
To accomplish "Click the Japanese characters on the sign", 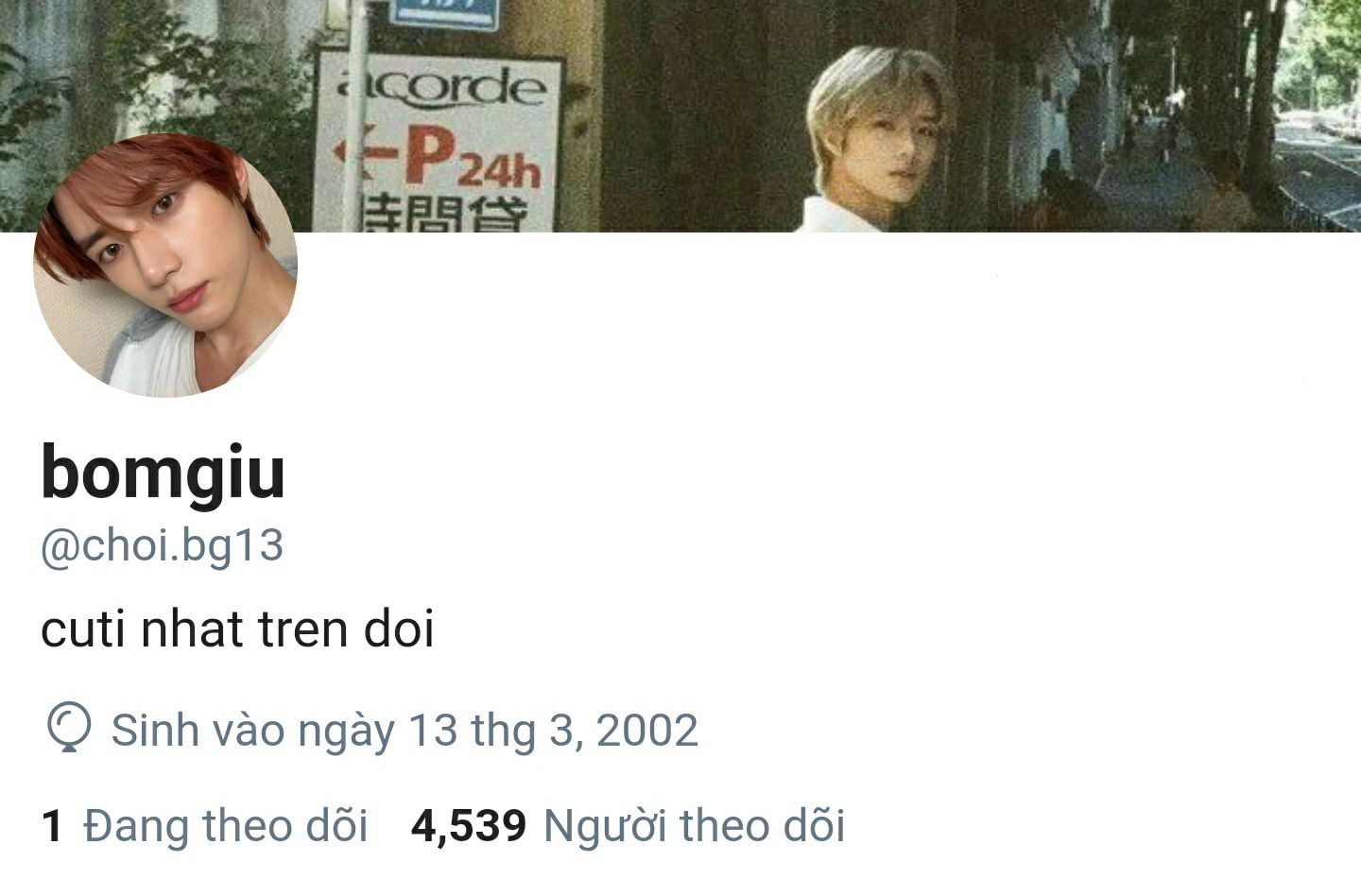I will point(444,215).
